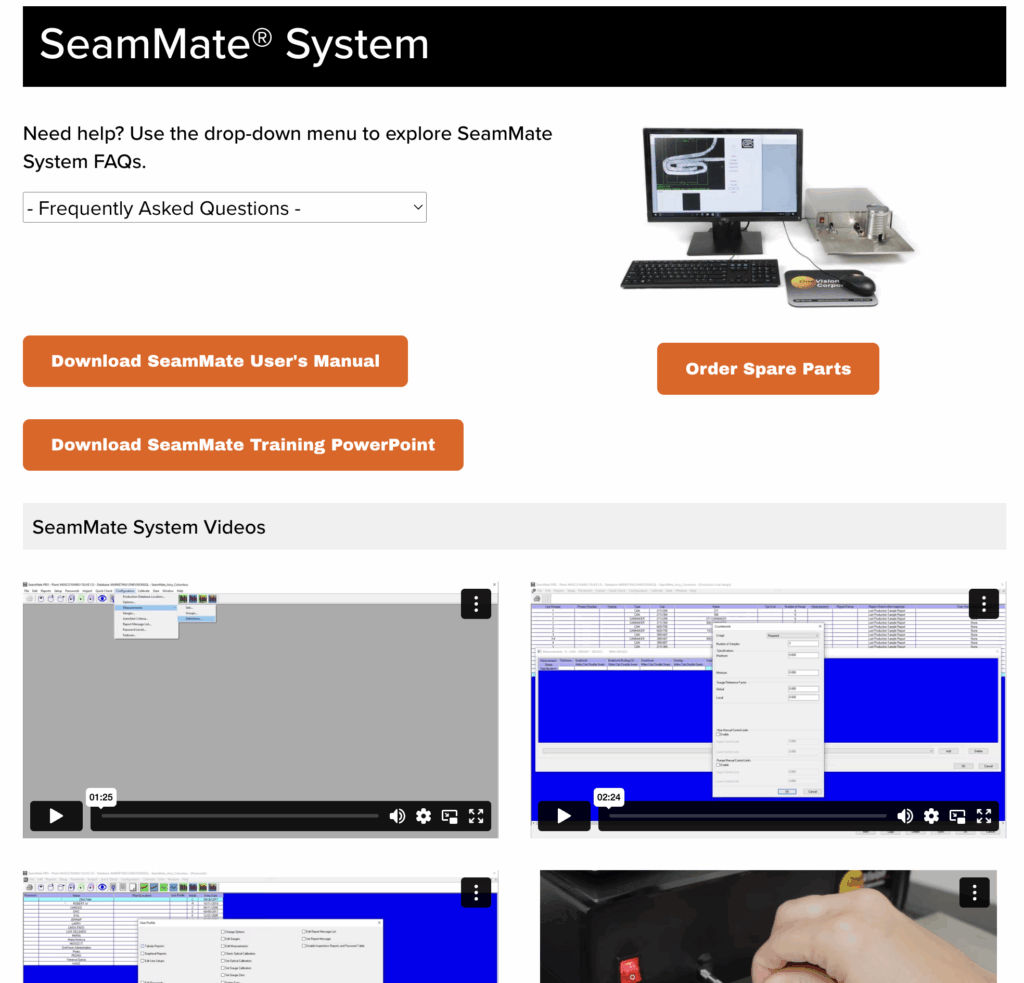
Task: Enable picture-in-picture on the 01:25 video
Action: (449, 816)
